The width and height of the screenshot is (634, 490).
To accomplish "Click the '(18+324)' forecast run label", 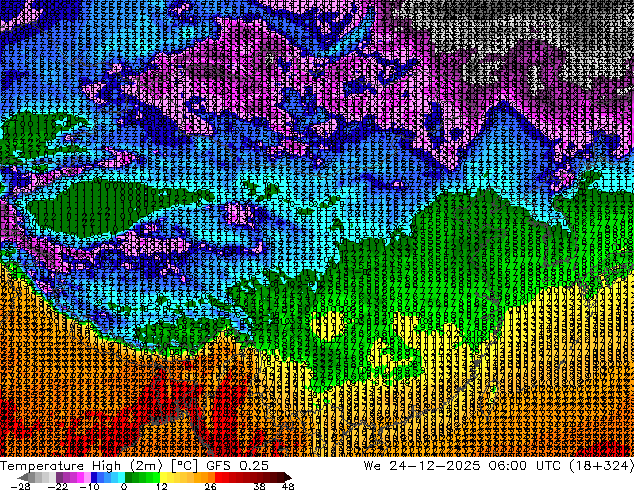I will pos(601,466).
